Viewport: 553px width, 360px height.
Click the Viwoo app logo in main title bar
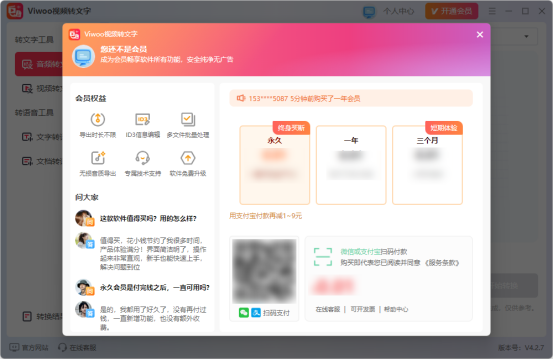[15, 11]
